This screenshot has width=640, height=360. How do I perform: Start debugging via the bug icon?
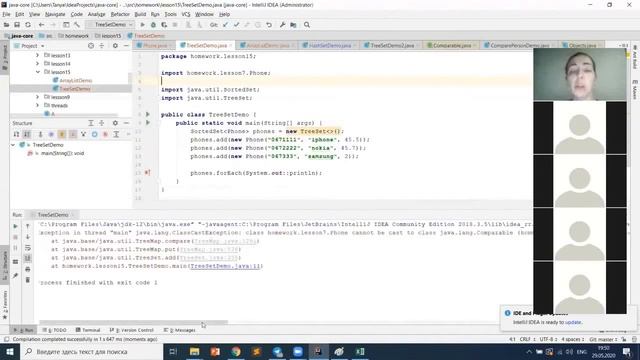coord(153,25)
